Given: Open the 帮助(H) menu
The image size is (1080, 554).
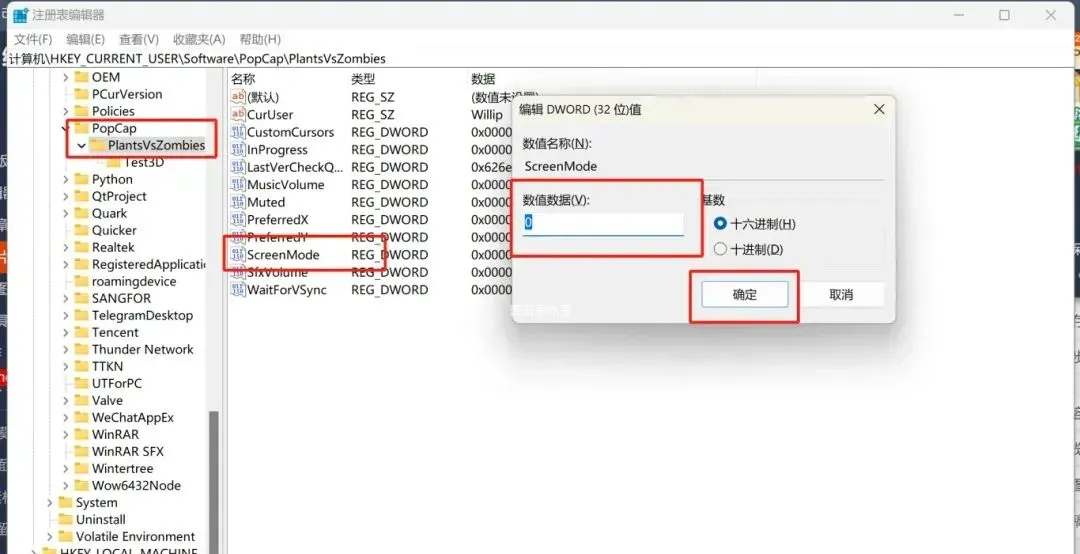Looking at the screenshot, I should [x=260, y=39].
